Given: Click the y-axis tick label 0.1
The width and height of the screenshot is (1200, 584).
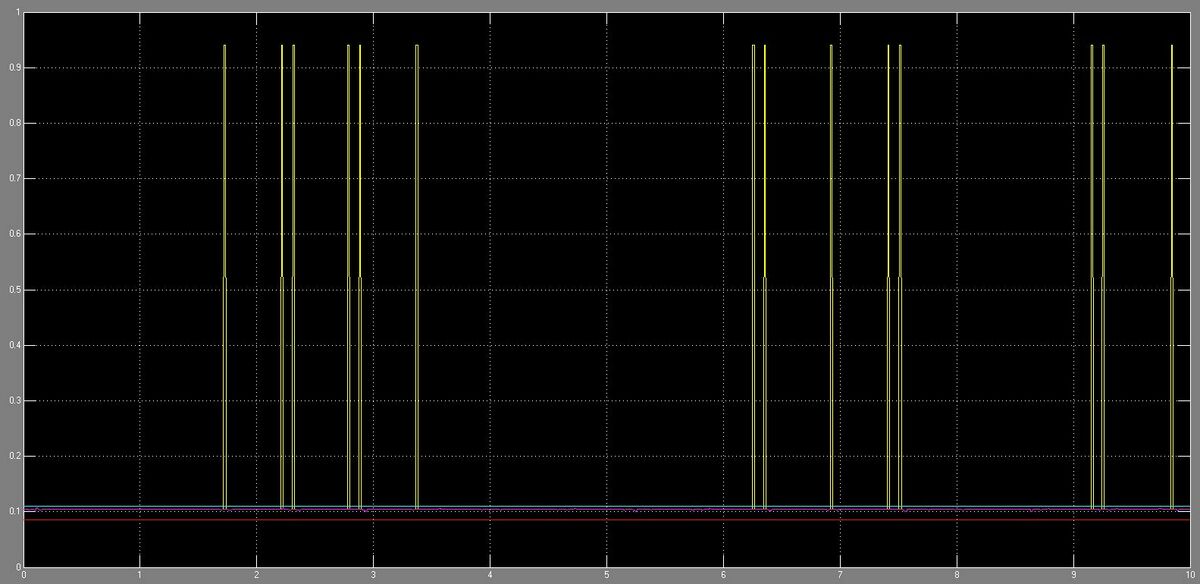Looking at the screenshot, I should tap(10, 512).
